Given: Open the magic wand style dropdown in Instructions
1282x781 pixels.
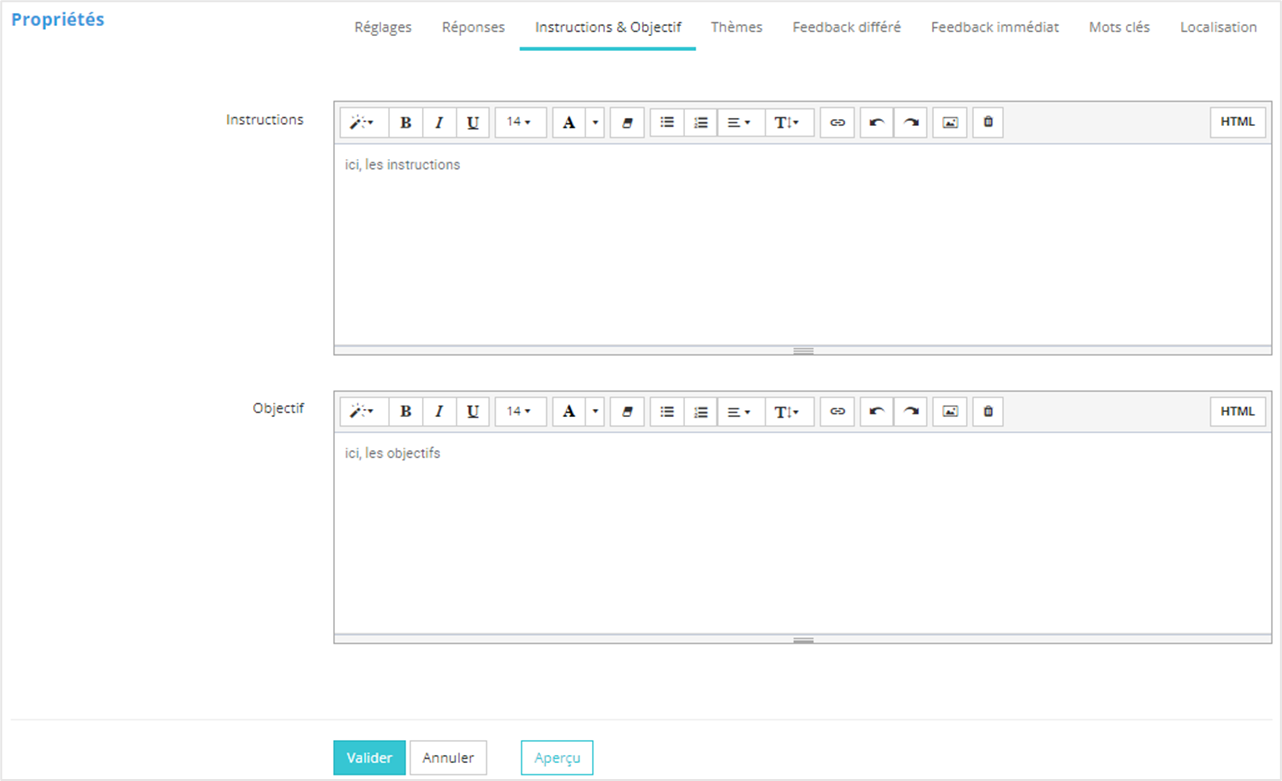Looking at the screenshot, I should (363, 123).
